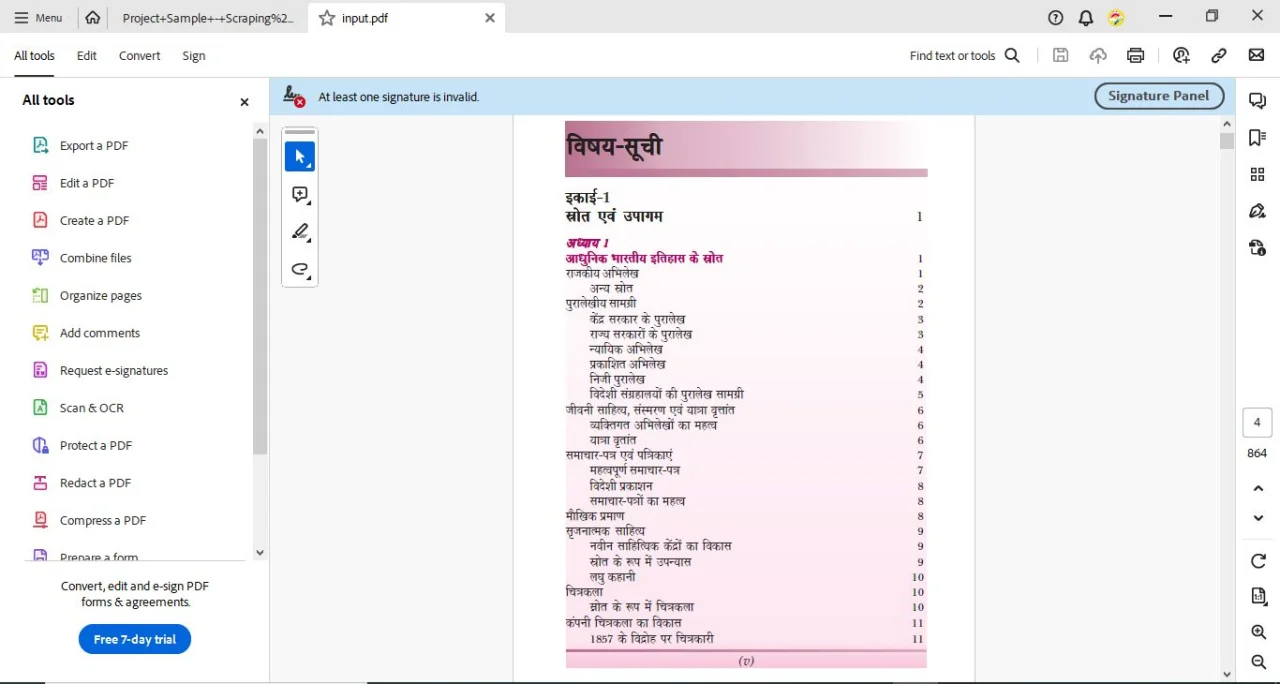Share with others icon

pos(1181,56)
